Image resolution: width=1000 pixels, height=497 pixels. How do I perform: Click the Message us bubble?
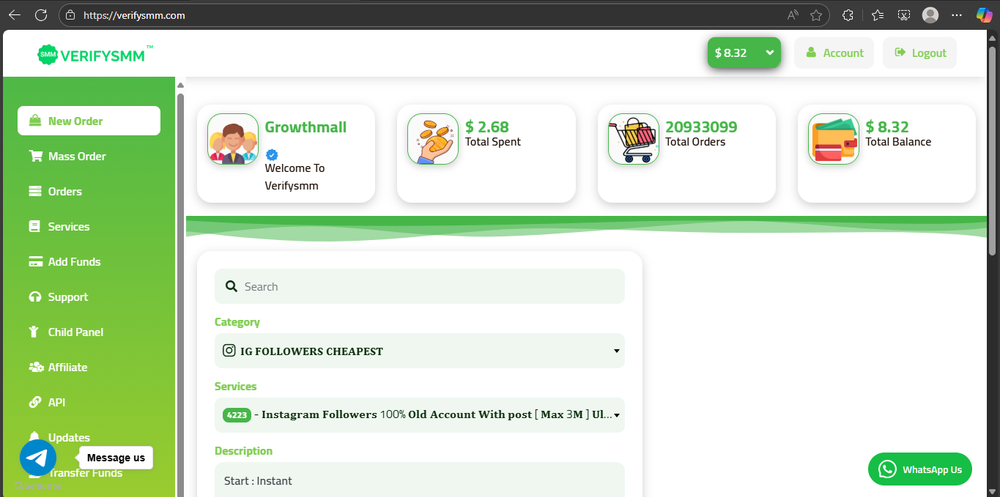[116, 457]
